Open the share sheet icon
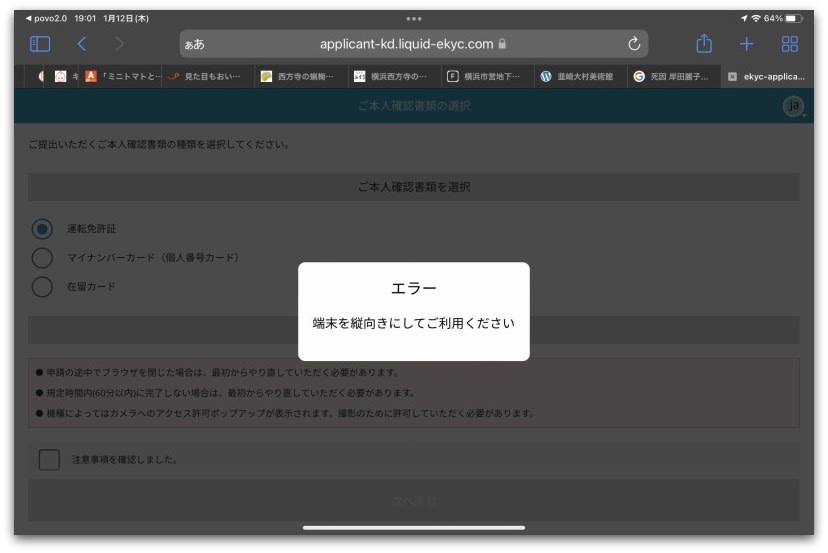Screen dimensions: 828x553 tap(704, 43)
